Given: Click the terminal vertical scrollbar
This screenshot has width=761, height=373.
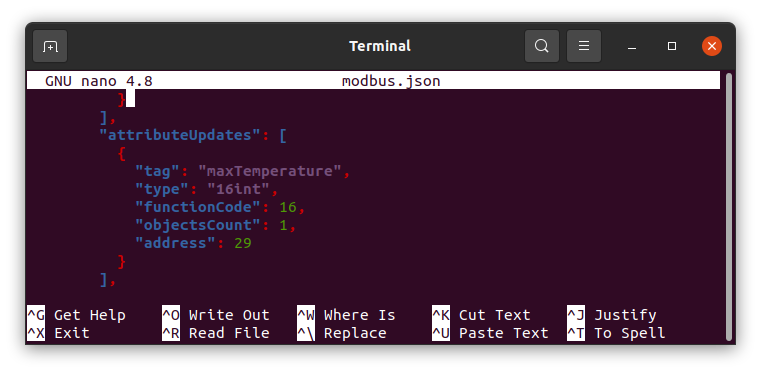Looking at the screenshot, I should click(x=728, y=208).
